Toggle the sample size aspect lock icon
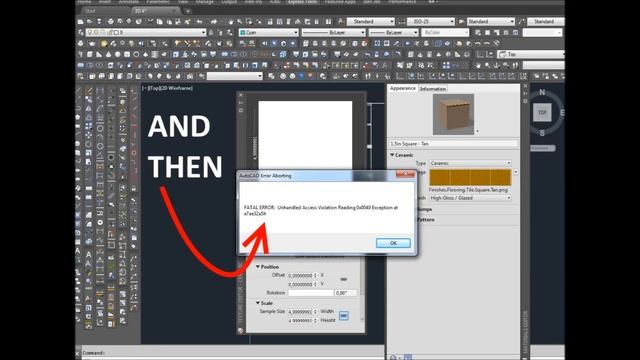The image size is (640, 360). pos(344,316)
